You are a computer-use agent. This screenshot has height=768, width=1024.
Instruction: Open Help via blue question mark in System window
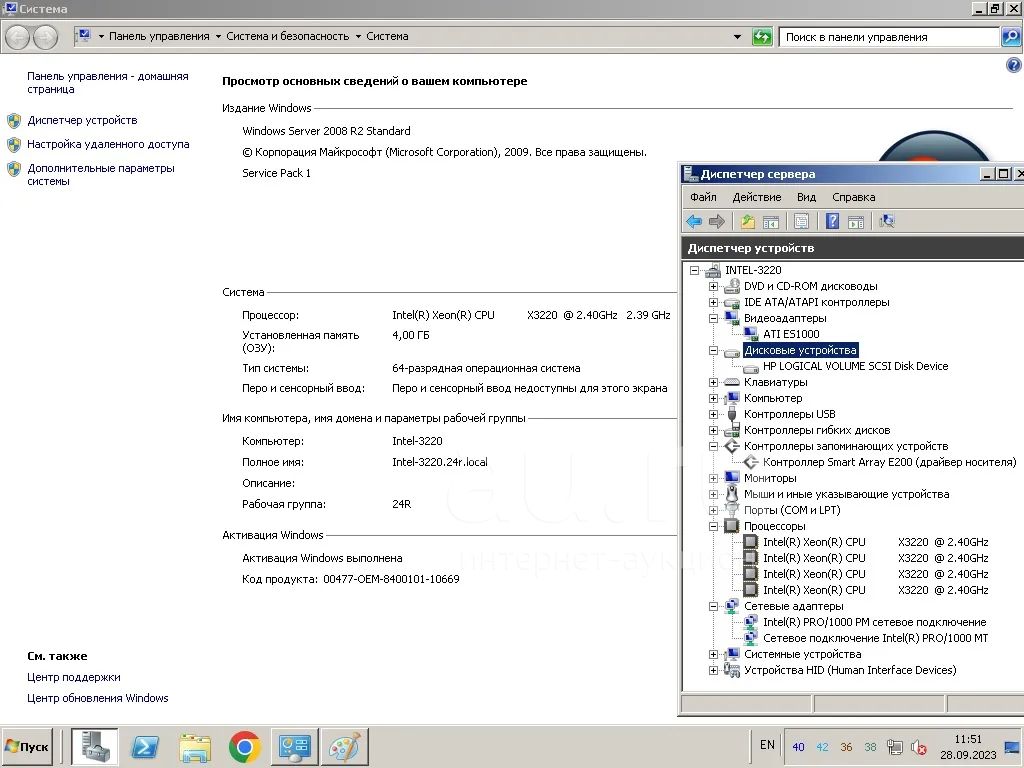[x=1014, y=65]
